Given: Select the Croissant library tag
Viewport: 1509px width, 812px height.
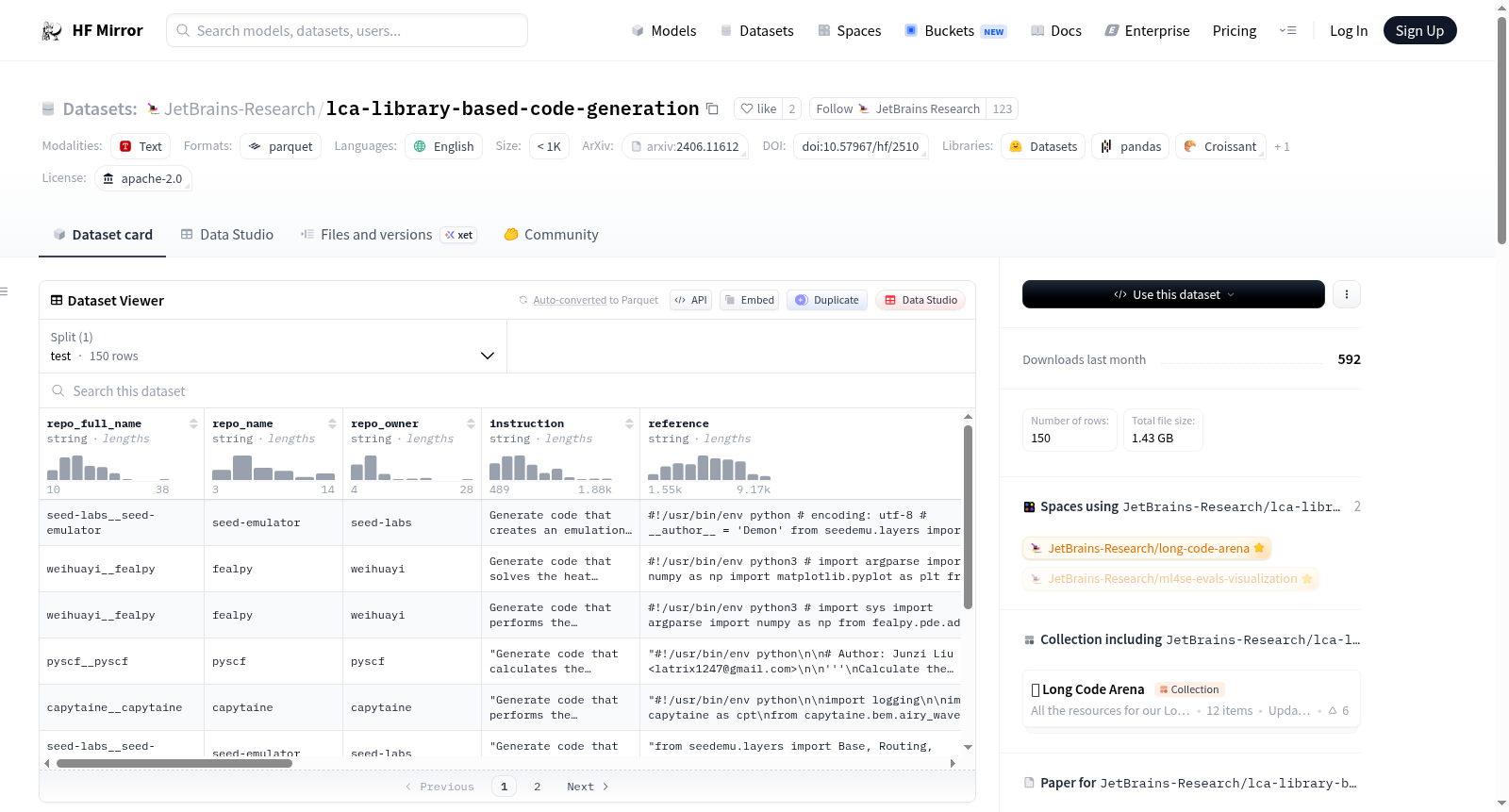Looking at the screenshot, I should (x=1220, y=146).
